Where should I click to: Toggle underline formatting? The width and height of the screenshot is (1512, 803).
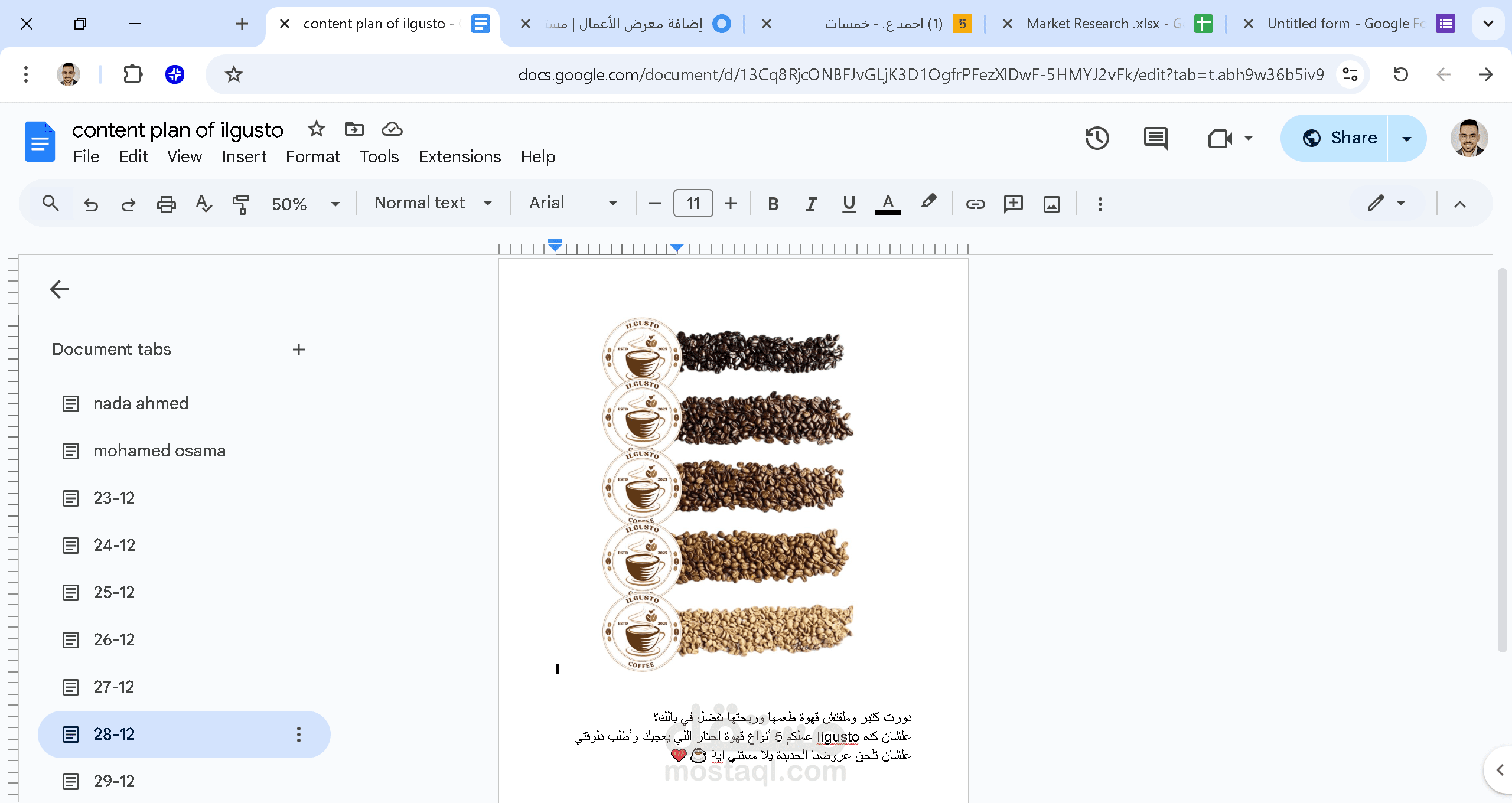tap(849, 204)
